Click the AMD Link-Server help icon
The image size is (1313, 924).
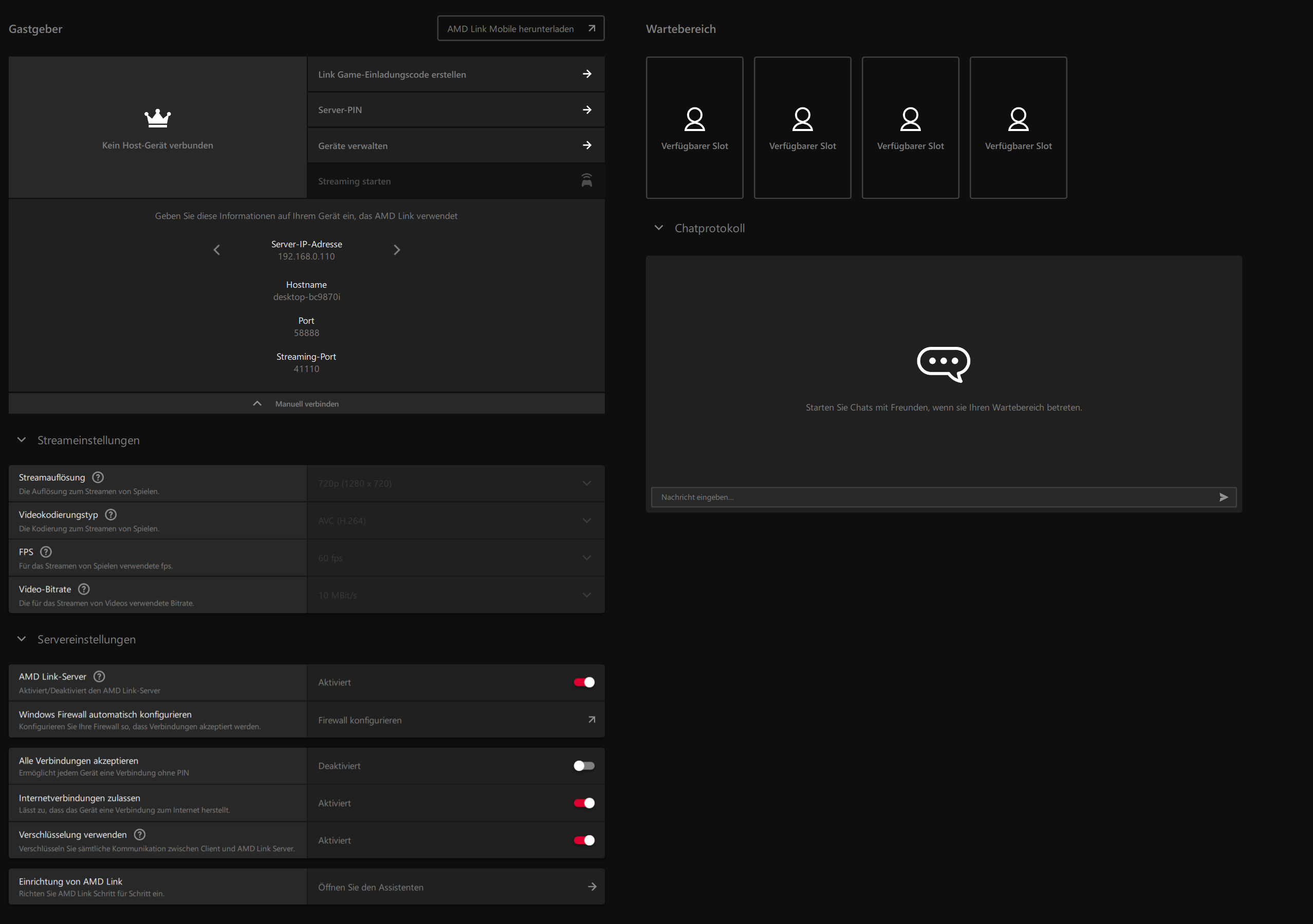(x=99, y=676)
